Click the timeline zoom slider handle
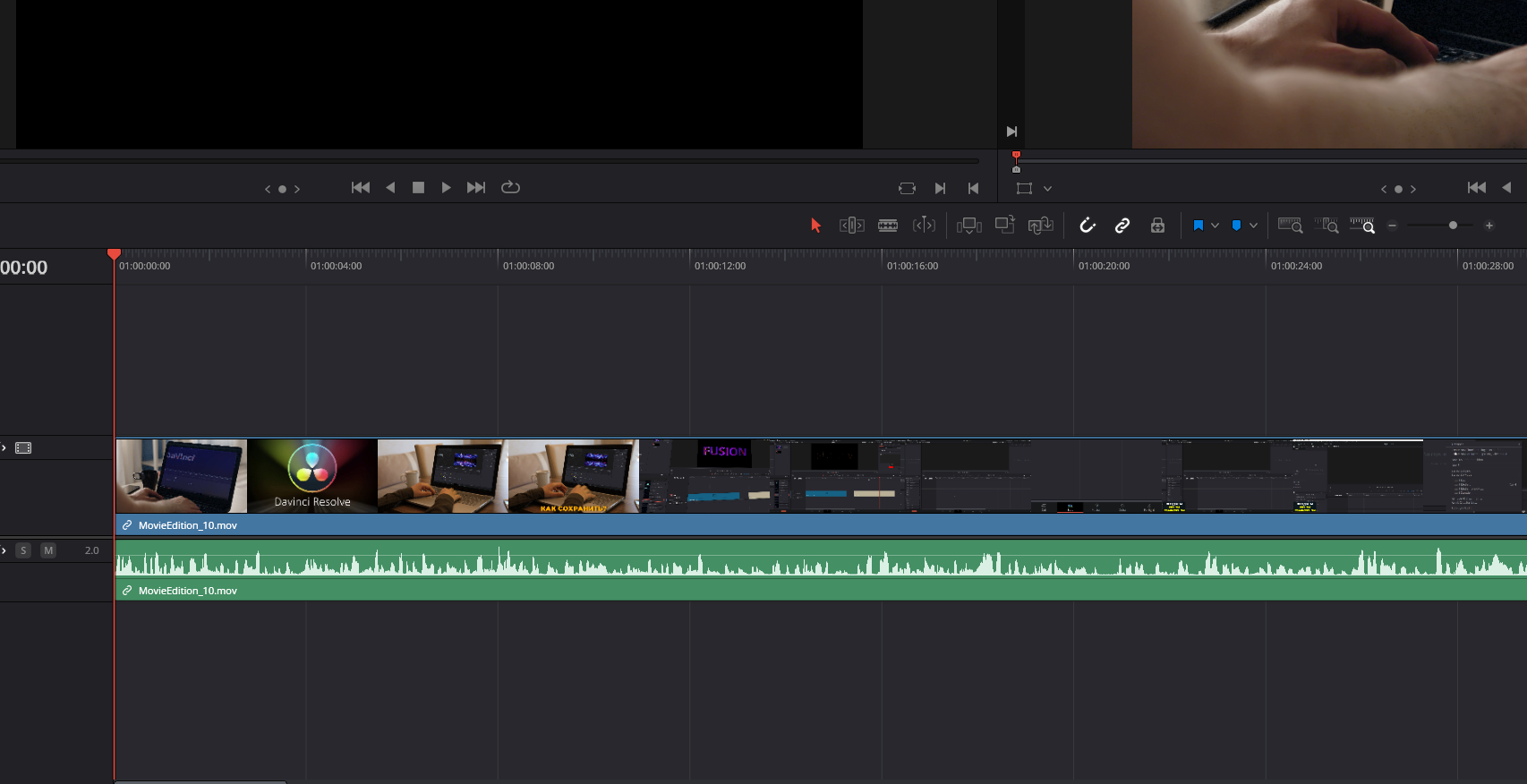1527x784 pixels. click(1453, 226)
